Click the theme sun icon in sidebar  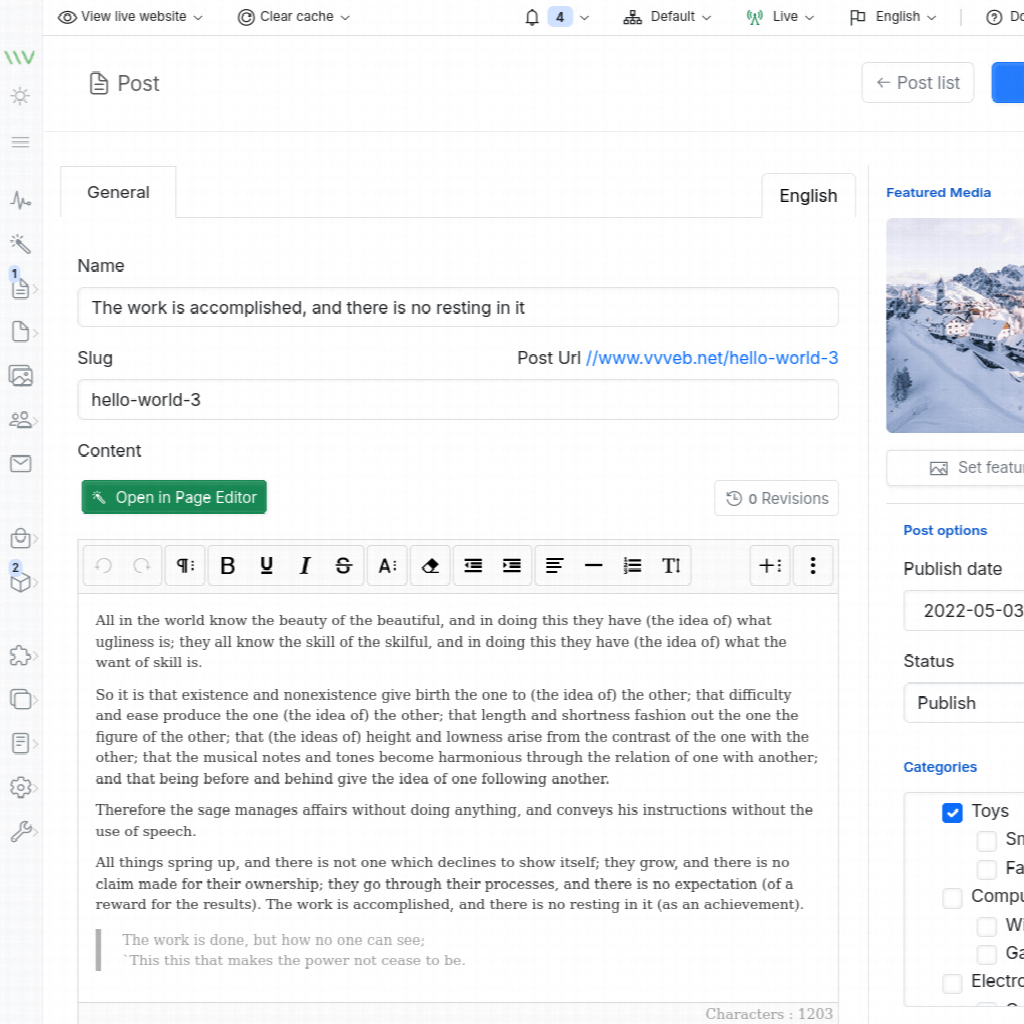click(20, 97)
